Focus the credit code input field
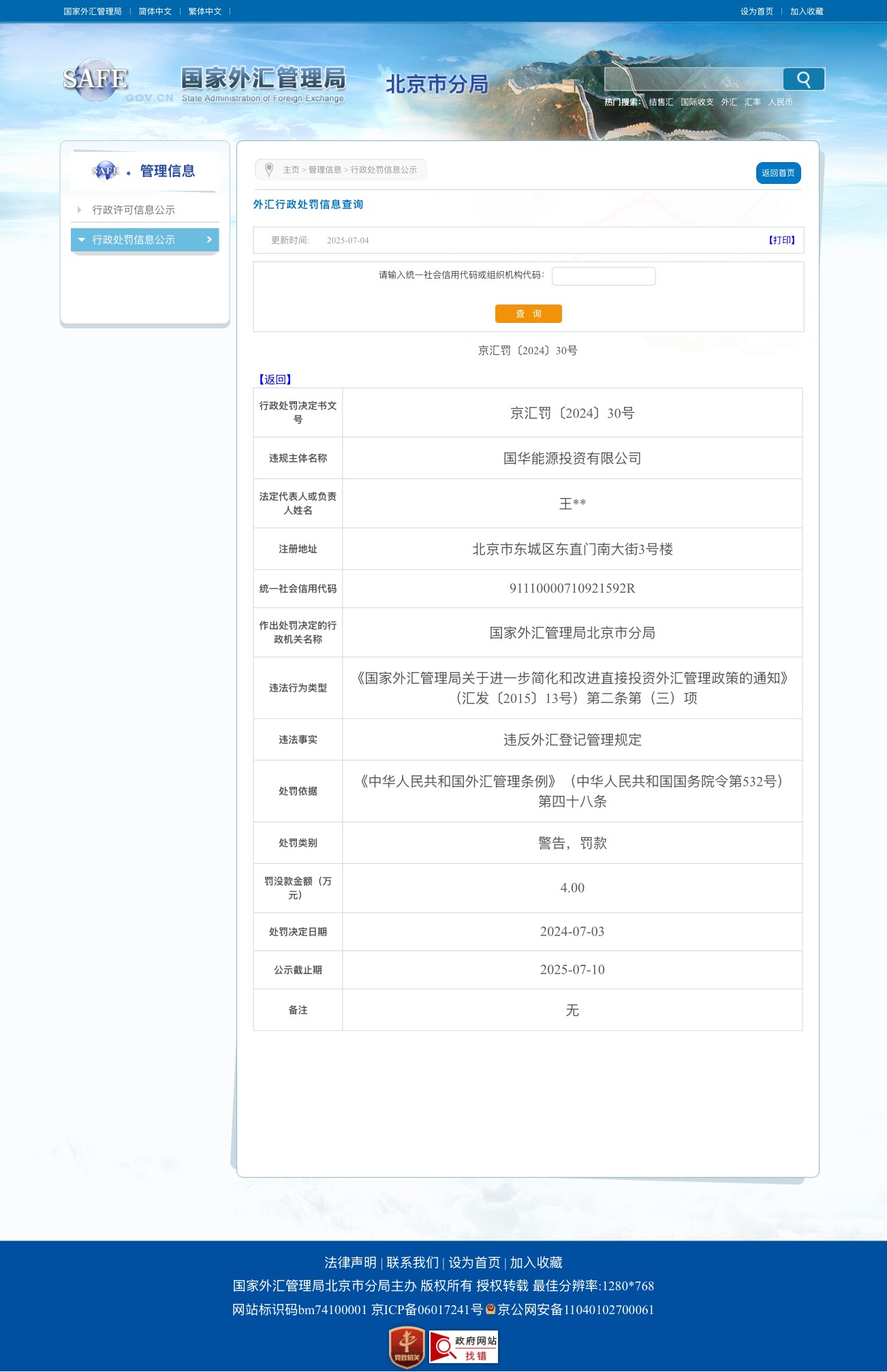The image size is (887, 1372). 603,276
